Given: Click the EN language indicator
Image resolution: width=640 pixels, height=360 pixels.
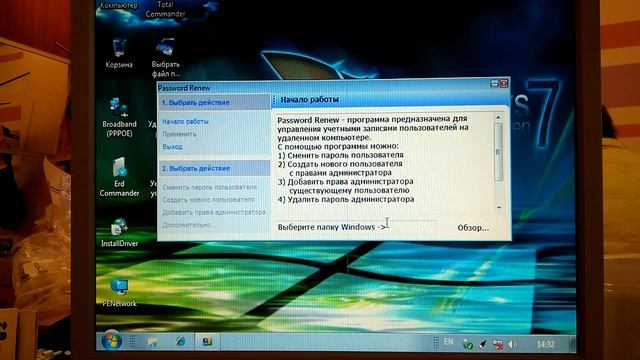Looking at the screenshot, I should [x=448, y=342].
